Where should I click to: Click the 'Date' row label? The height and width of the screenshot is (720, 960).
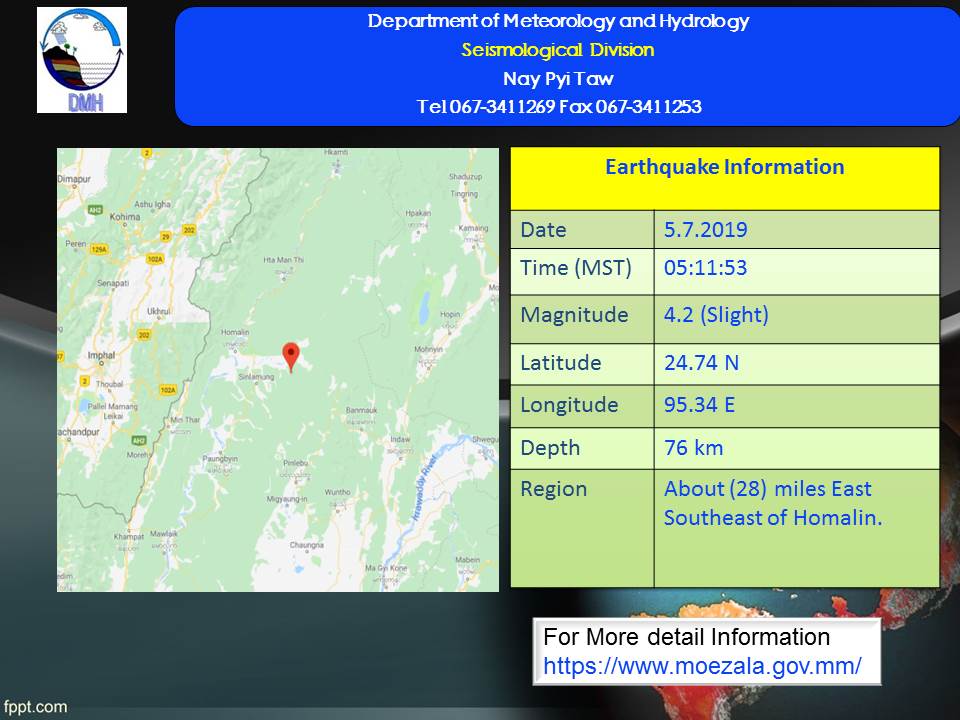[x=543, y=230]
